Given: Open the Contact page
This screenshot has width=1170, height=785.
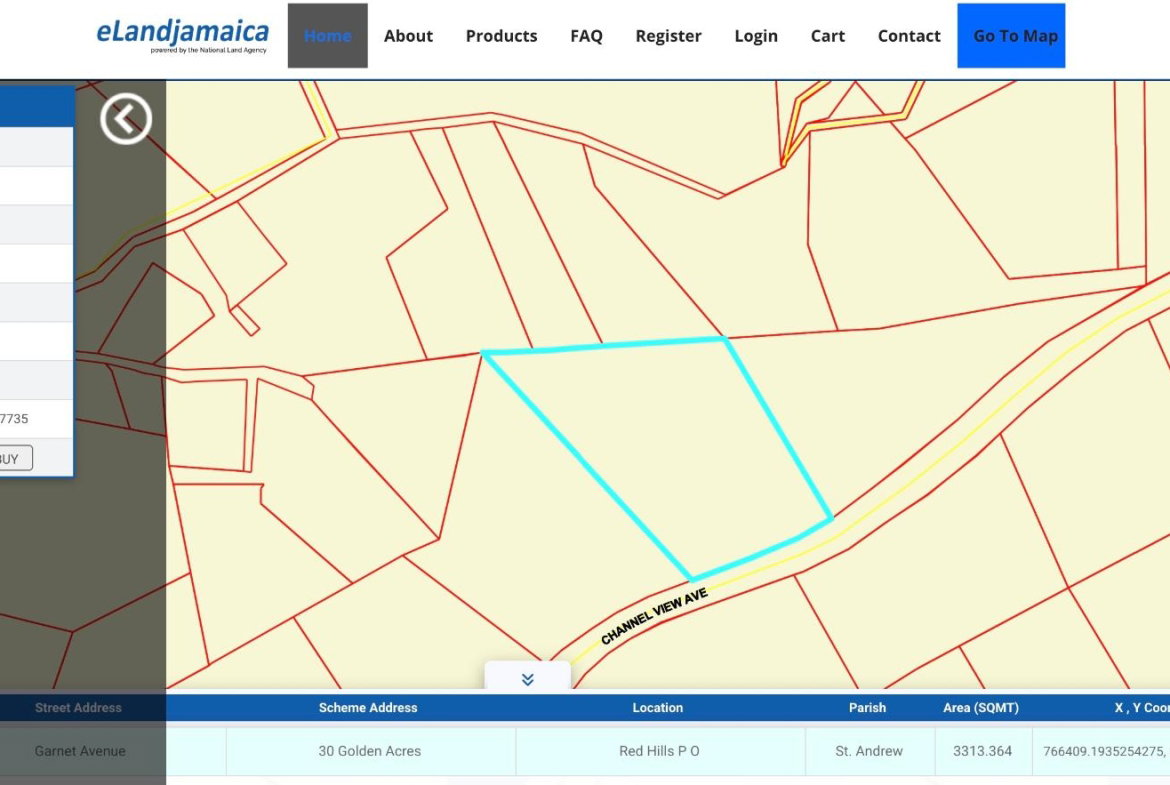Looking at the screenshot, I should click(908, 36).
